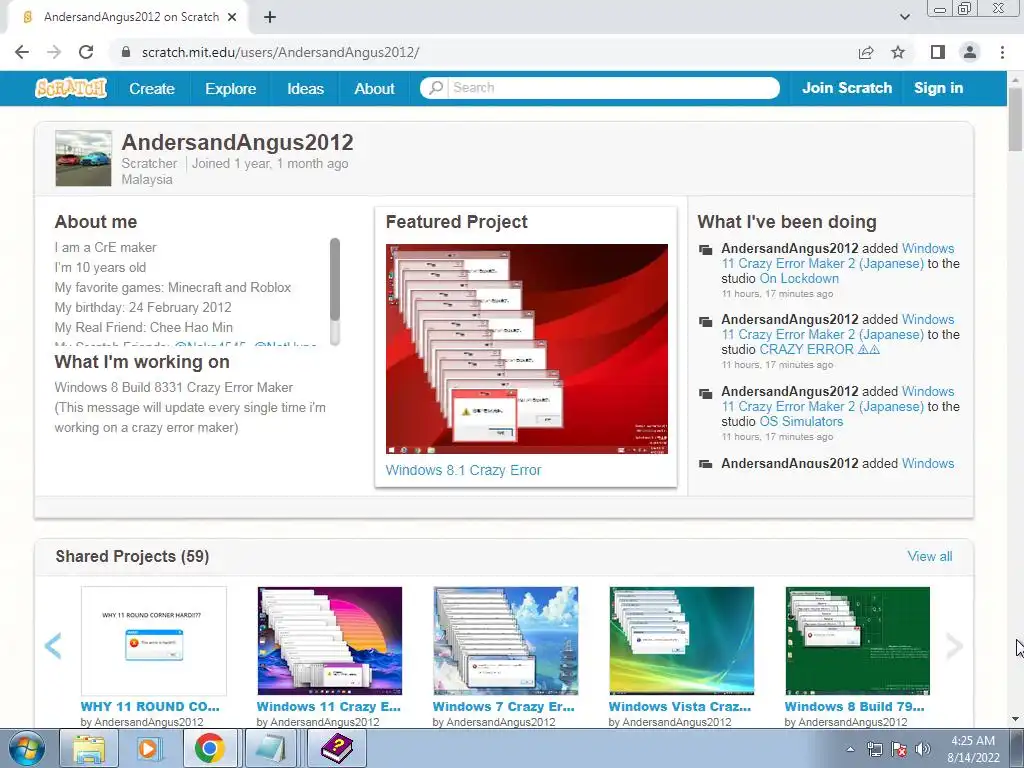Click the padlock site info icon
This screenshot has height=768, width=1024.
point(126,52)
